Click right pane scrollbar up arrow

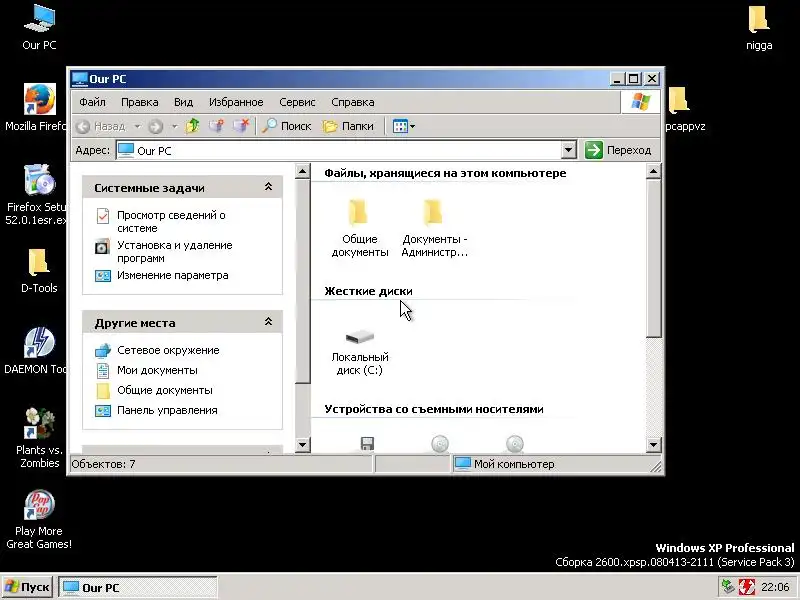pos(654,171)
